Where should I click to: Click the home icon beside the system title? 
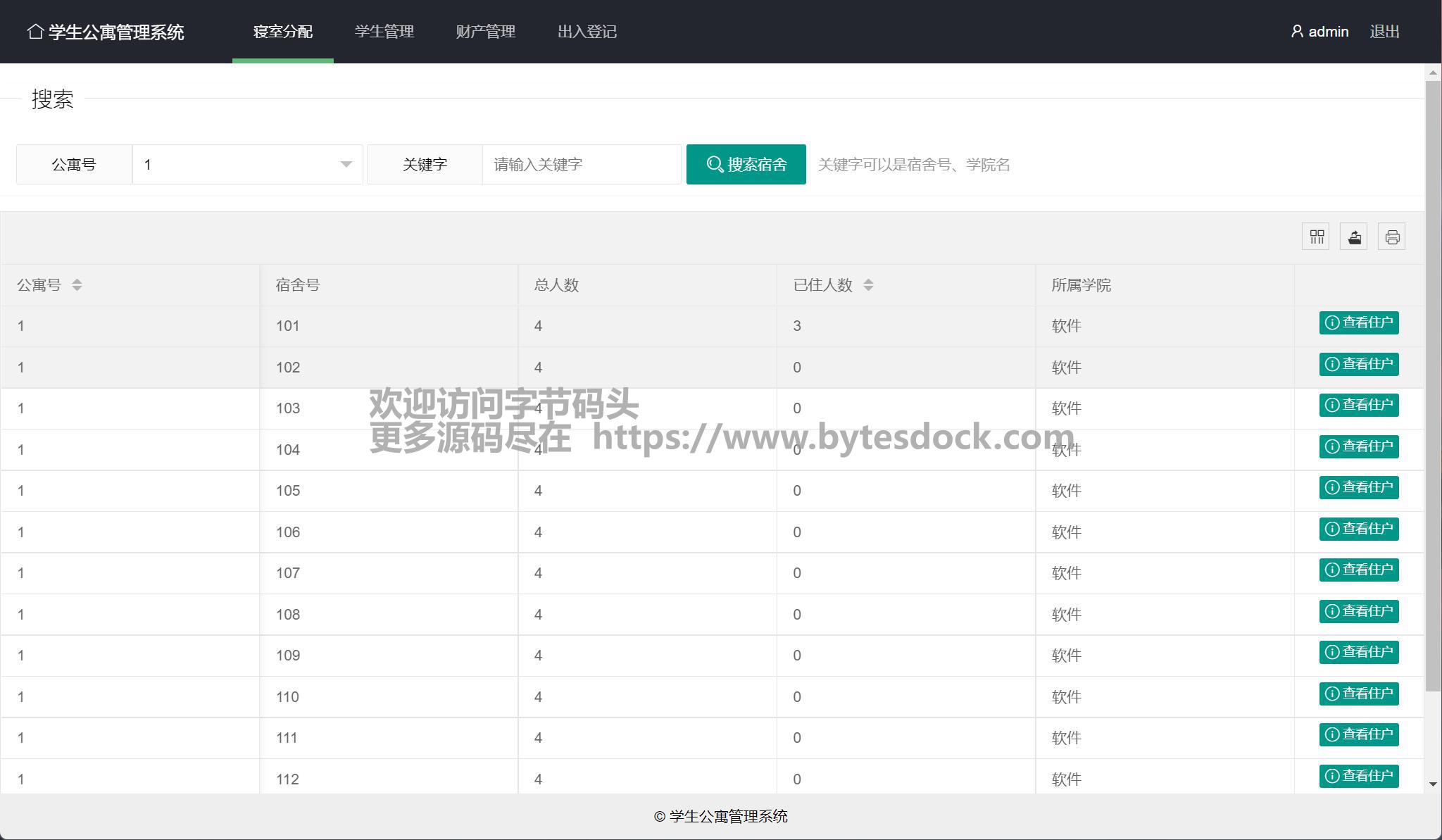pyautogui.click(x=35, y=32)
